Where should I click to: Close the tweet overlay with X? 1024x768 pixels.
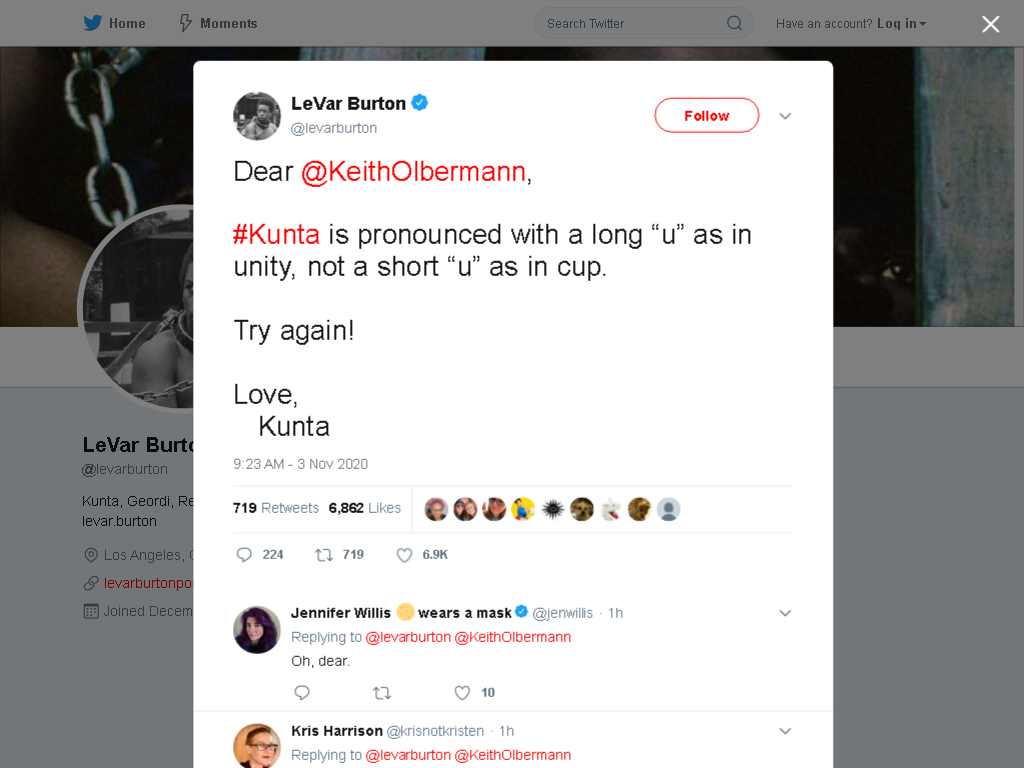click(991, 24)
